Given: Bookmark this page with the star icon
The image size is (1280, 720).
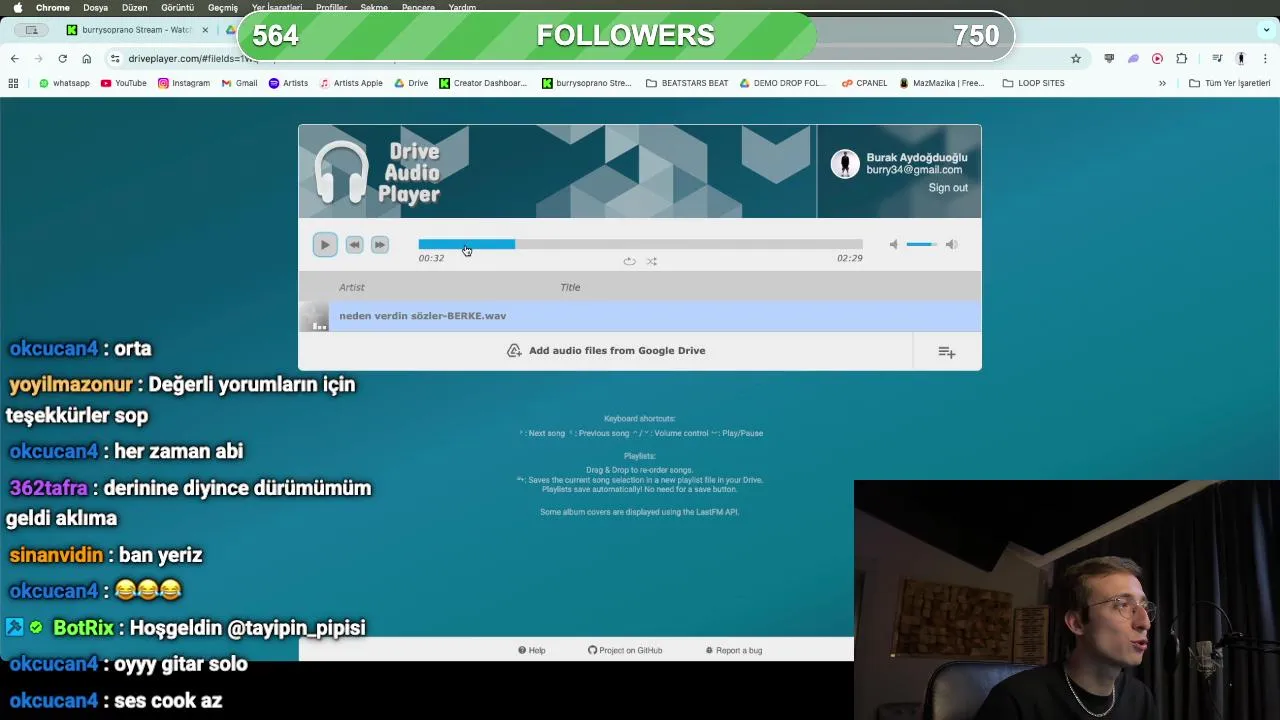Looking at the screenshot, I should (x=1076, y=59).
